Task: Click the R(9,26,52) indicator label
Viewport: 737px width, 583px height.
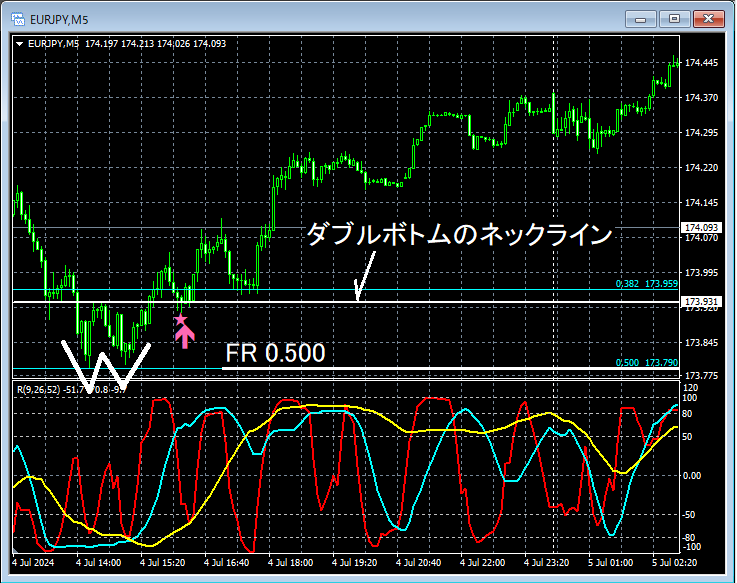Action: click(x=39, y=390)
